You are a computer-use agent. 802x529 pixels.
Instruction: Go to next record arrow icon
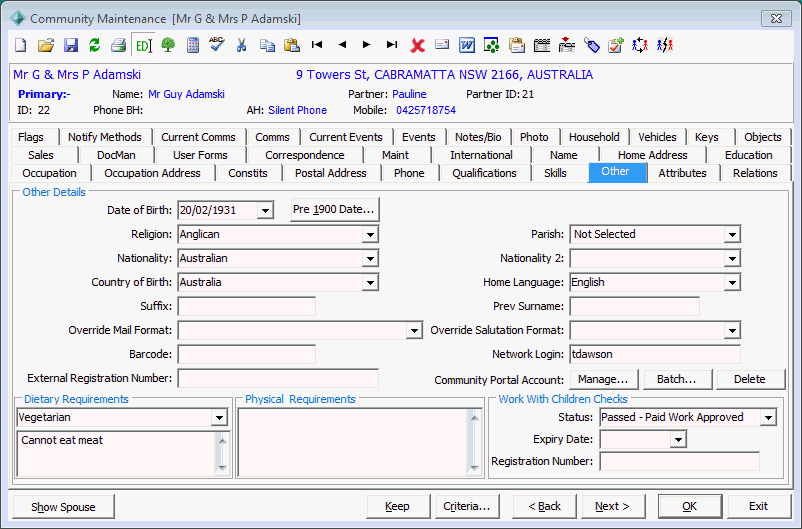click(366, 45)
